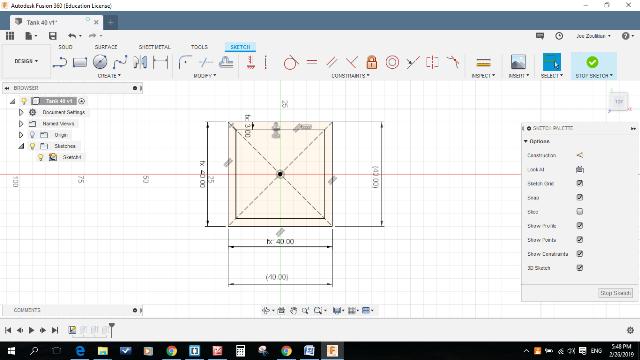
Task: Open Fusion 360 in Windows taskbar
Action: [x=332, y=351]
